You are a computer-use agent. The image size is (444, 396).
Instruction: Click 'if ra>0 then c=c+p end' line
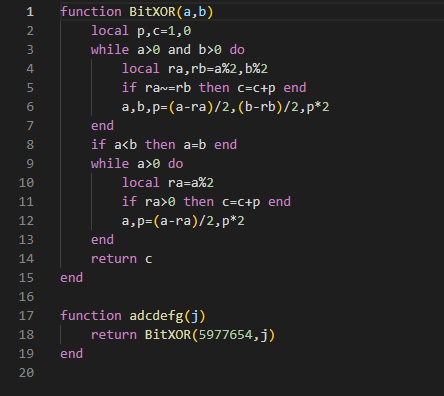pos(206,202)
